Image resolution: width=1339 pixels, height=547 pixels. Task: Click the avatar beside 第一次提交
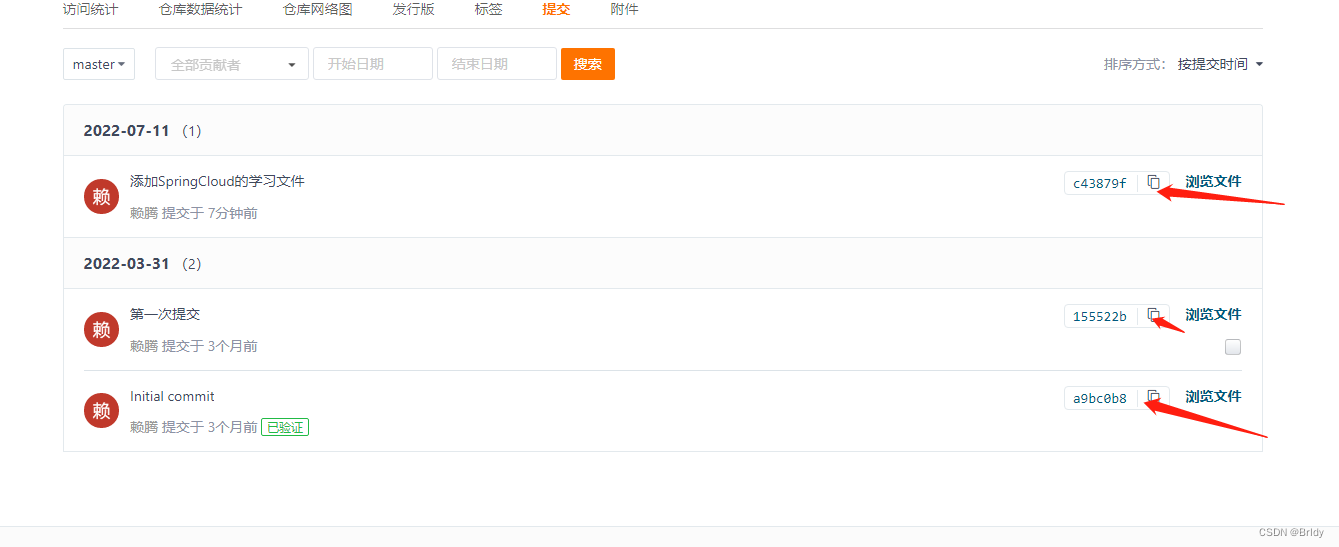pyautogui.click(x=101, y=329)
